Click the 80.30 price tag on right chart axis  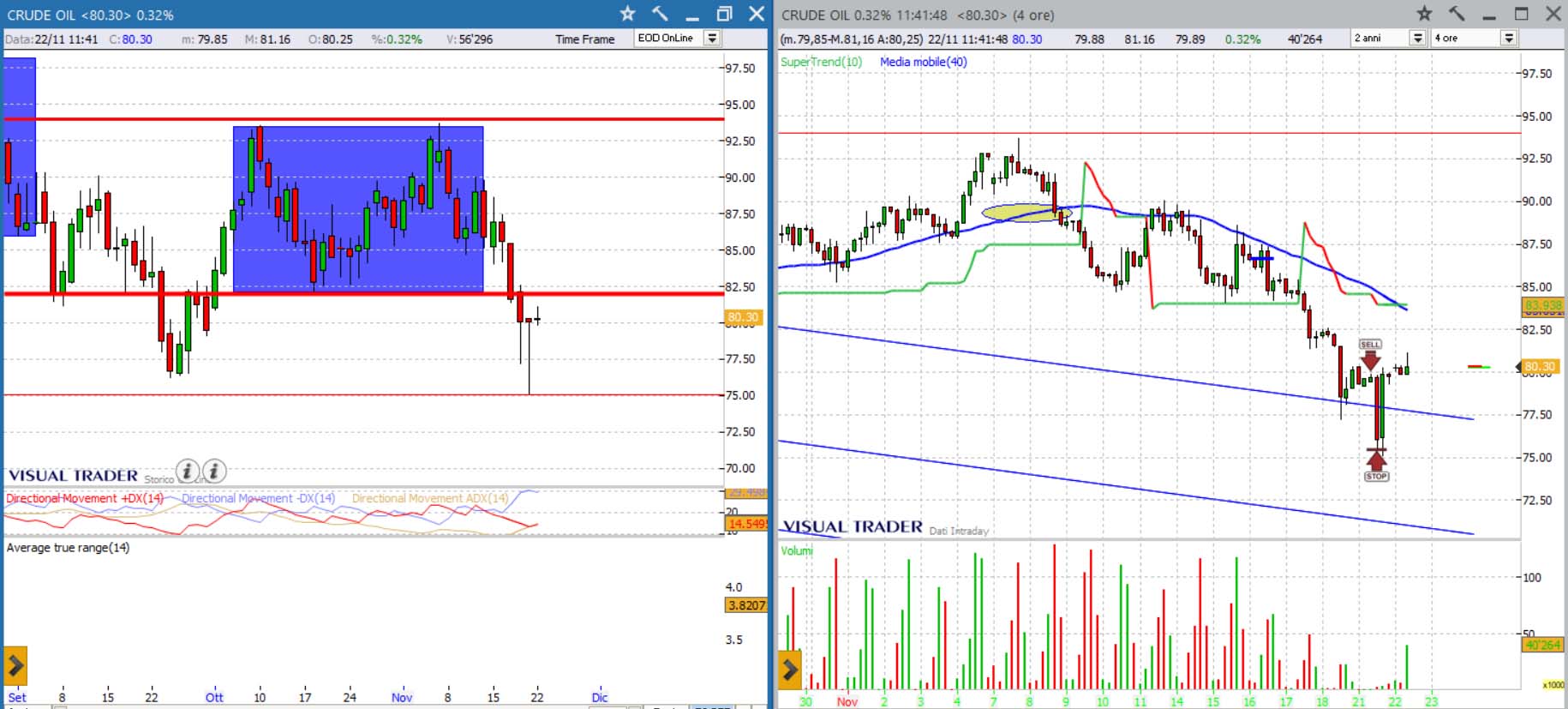[x=1540, y=366]
